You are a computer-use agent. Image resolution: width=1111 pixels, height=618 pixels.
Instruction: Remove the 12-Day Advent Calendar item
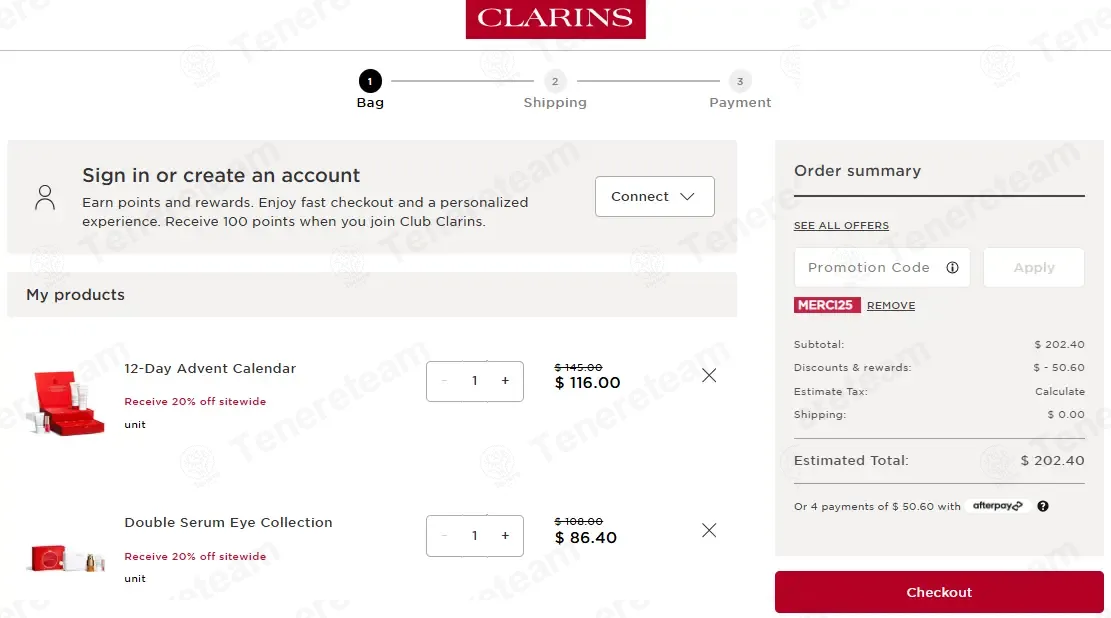(x=709, y=376)
